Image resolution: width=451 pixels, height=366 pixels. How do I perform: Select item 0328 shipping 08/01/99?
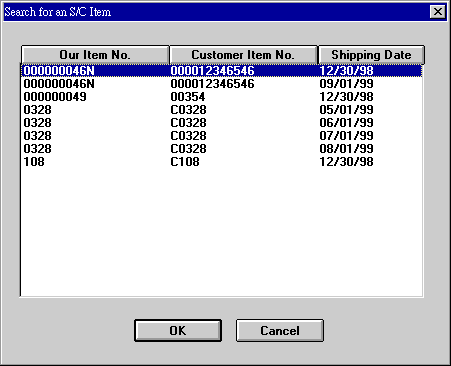click(x=222, y=149)
